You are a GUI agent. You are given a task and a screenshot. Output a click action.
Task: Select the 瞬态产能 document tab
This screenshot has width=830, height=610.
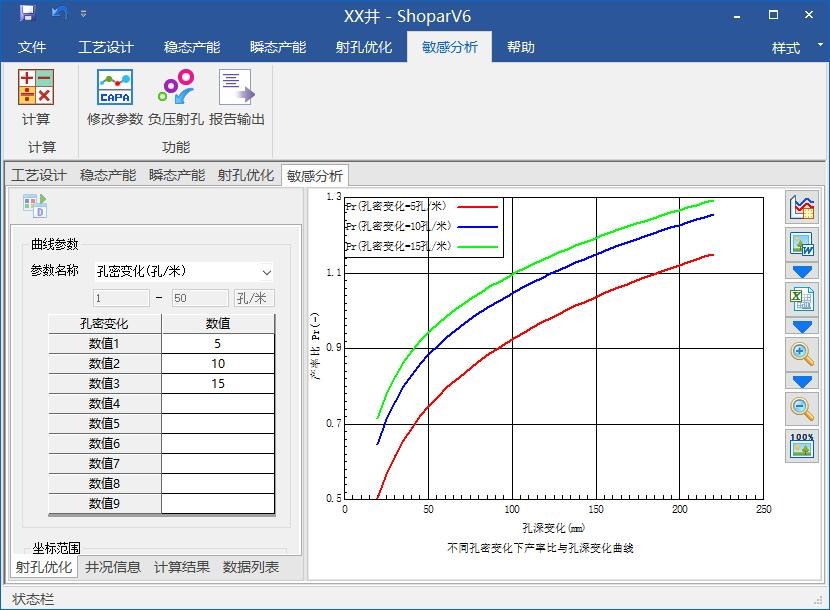[177, 175]
